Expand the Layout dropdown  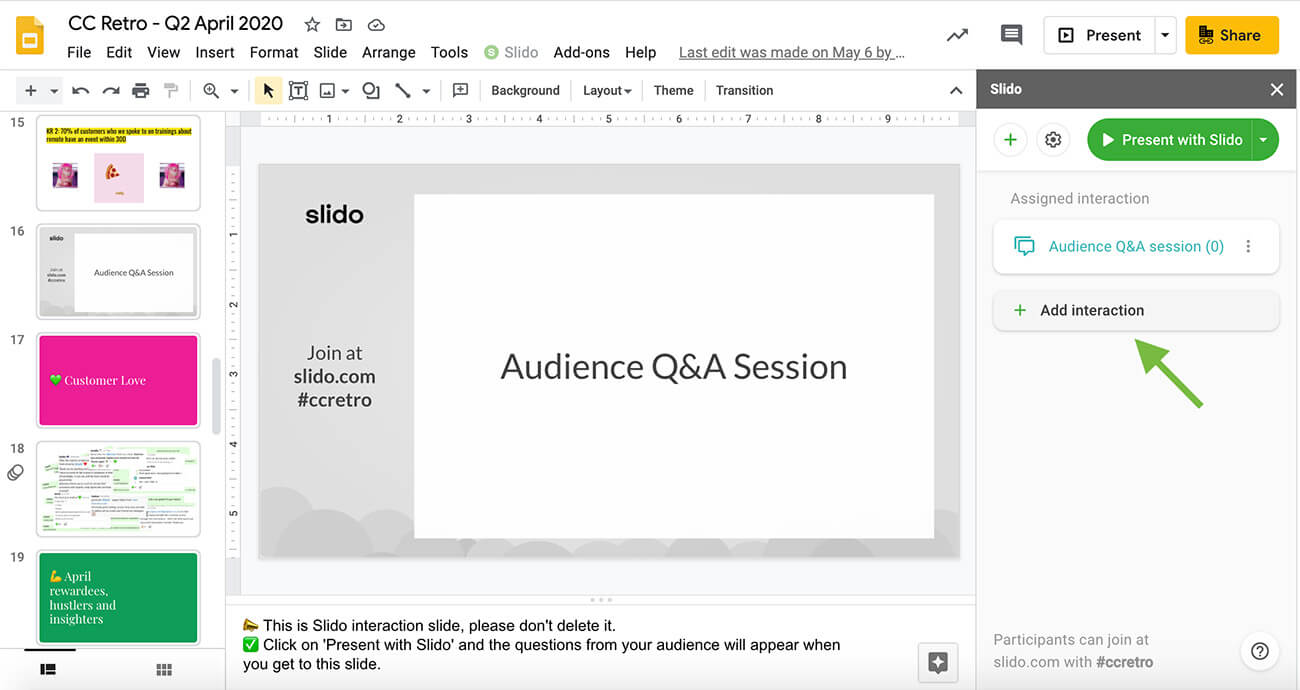click(607, 91)
